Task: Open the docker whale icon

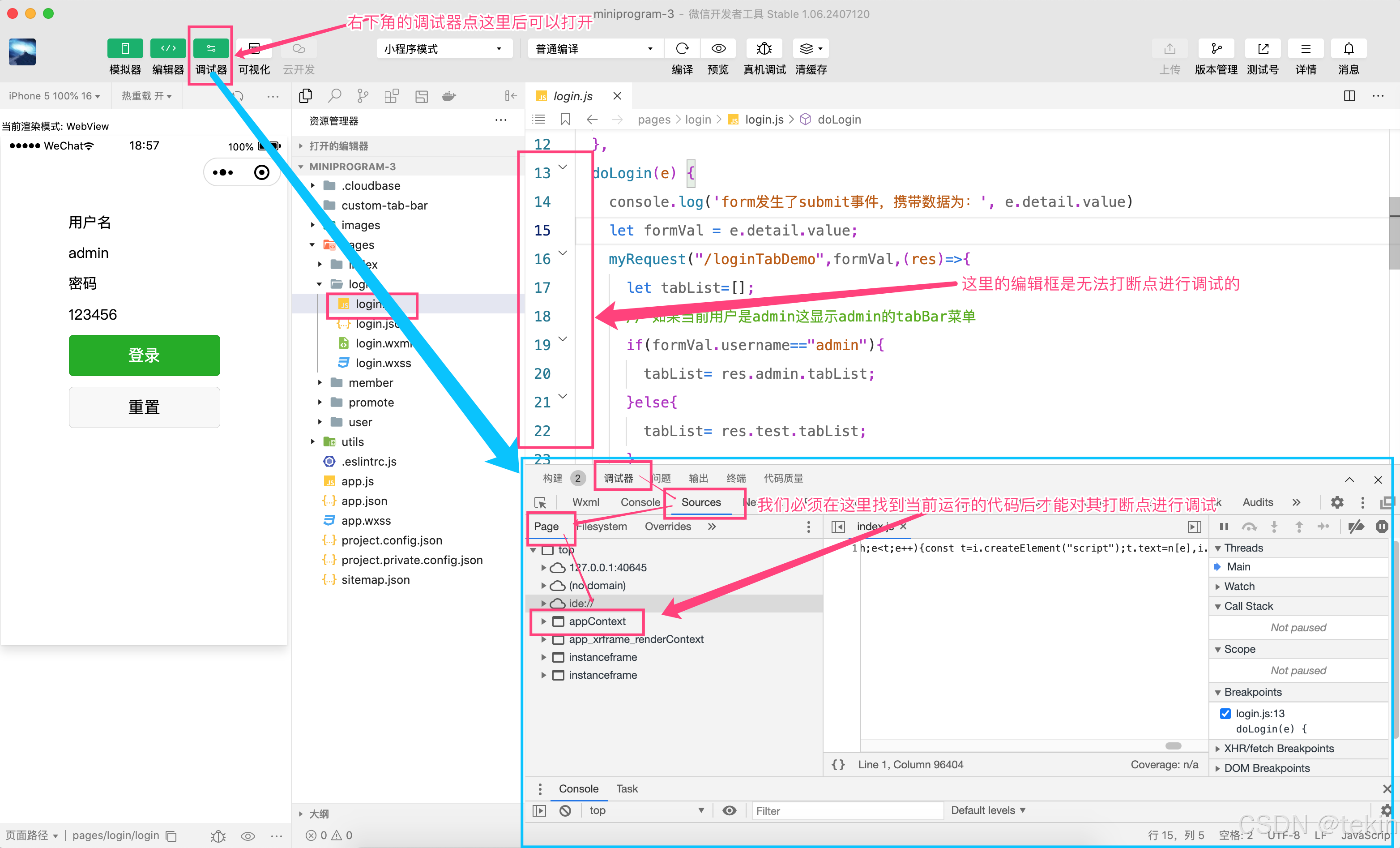Action: tap(449, 96)
